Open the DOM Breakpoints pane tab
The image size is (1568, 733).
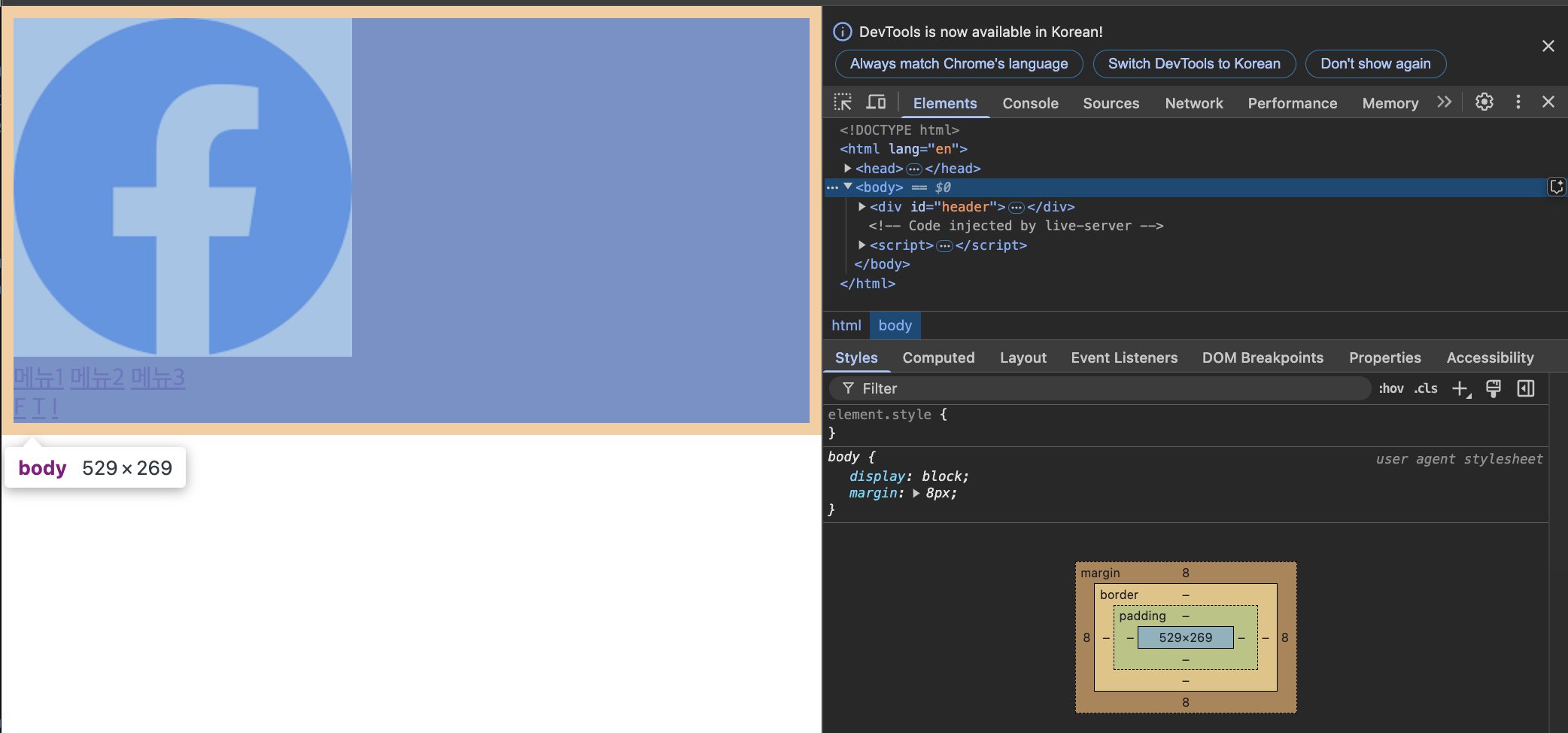(1263, 357)
